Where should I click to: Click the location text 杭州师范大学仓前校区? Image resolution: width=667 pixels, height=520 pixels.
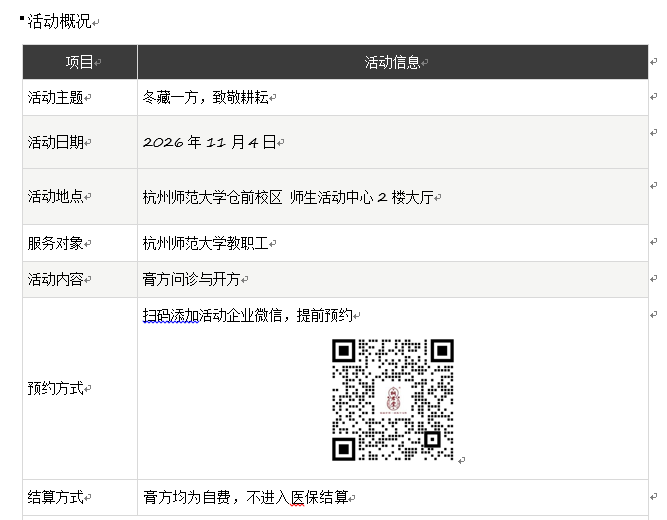[212, 197]
